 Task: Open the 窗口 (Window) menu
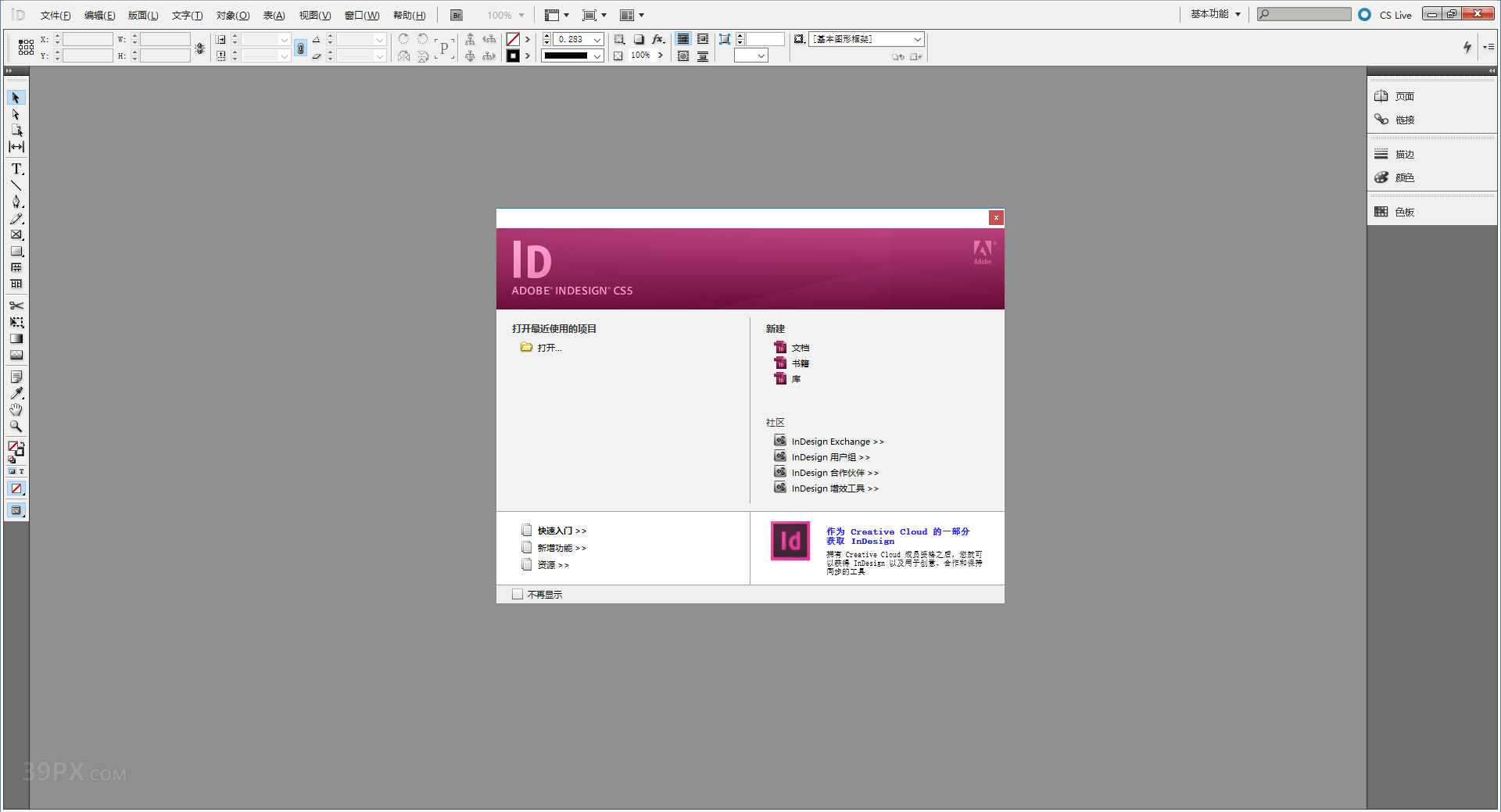[360, 14]
